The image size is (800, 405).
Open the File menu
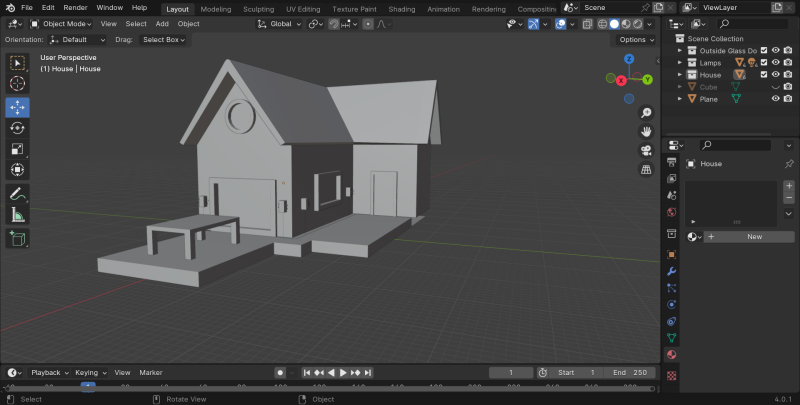27,8
